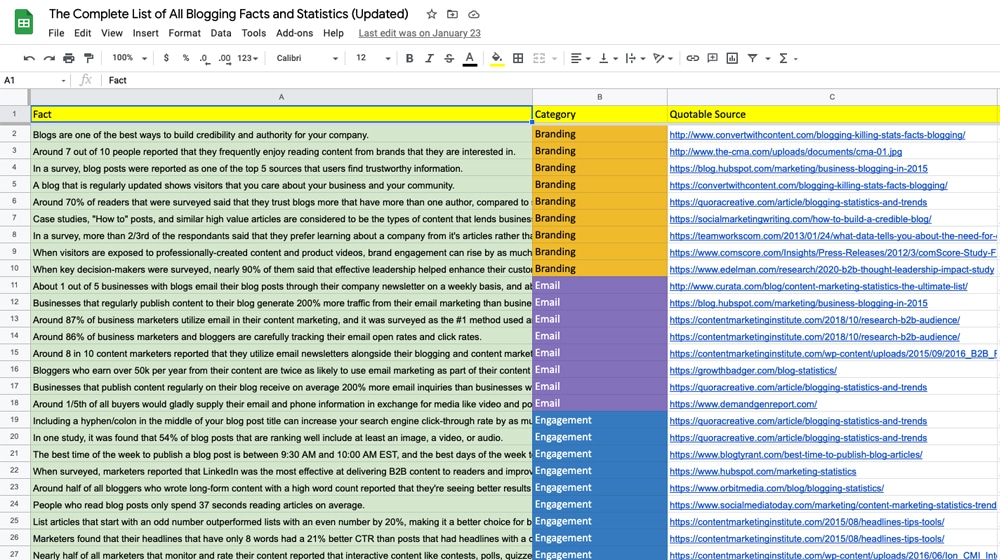Open the Tools menu
The image size is (1000, 560).
253,33
